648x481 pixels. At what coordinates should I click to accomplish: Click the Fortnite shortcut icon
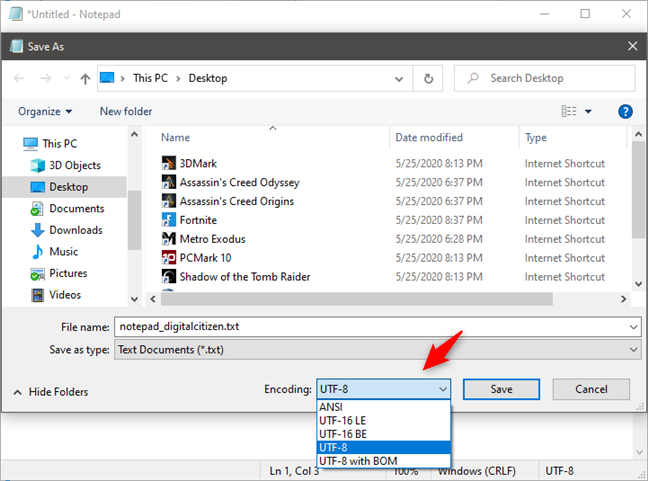pos(169,220)
